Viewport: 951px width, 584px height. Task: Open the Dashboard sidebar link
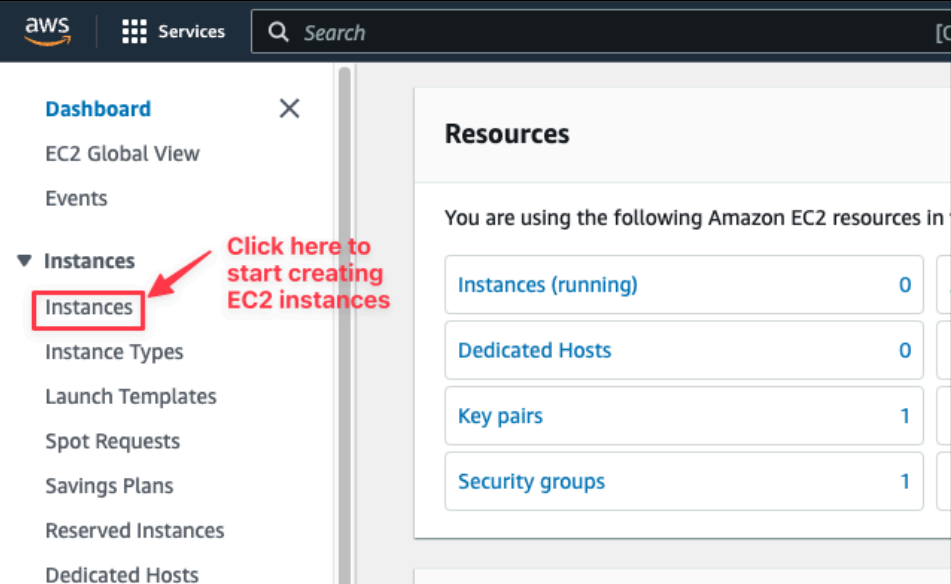point(98,109)
